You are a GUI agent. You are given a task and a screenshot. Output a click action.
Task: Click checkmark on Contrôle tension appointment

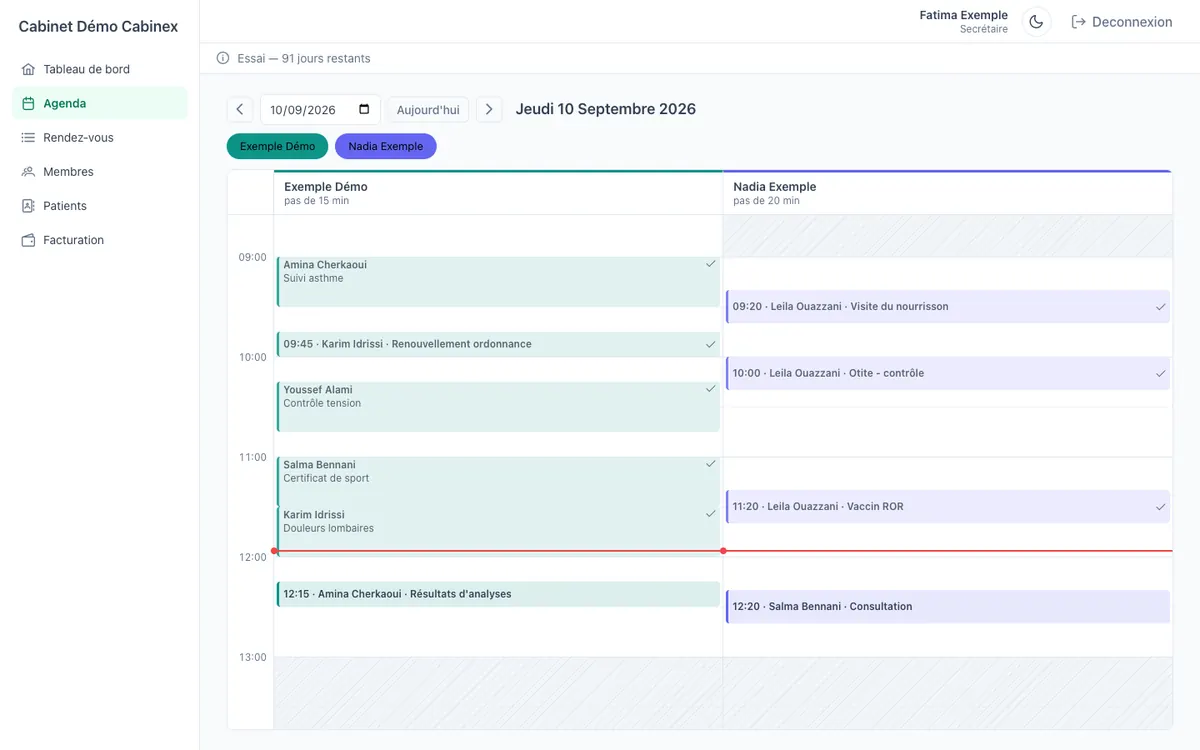[x=711, y=389]
